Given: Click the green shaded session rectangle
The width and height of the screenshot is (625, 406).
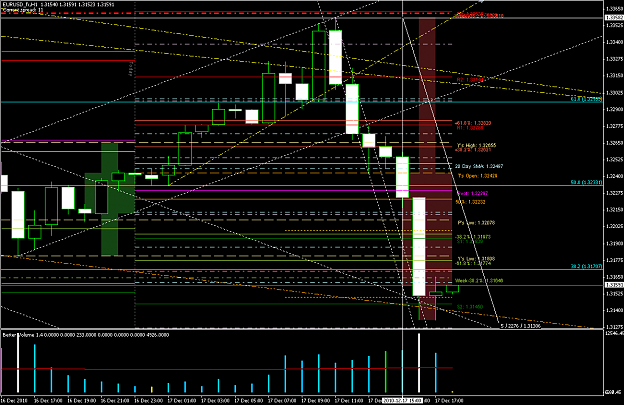Looking at the screenshot, I should [110, 199].
